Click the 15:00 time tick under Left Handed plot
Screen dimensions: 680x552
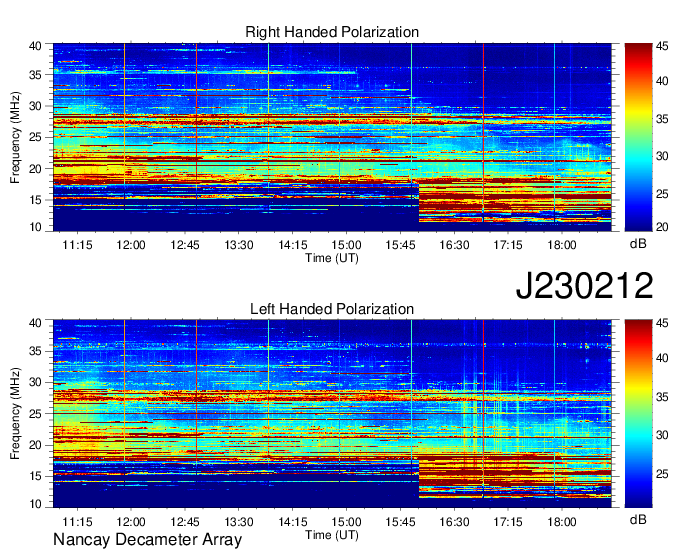347,522
